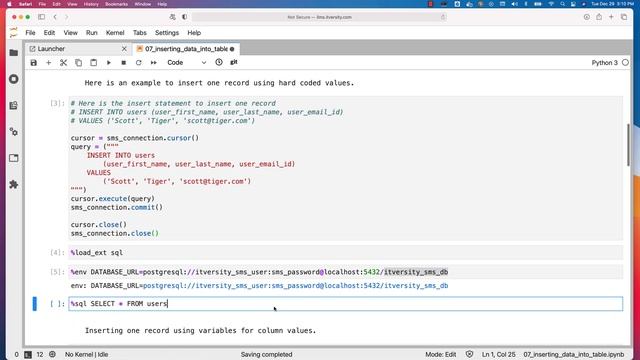640x360 pixels.
Task: Restart the kernel circular arrow icon
Action: [139, 63]
